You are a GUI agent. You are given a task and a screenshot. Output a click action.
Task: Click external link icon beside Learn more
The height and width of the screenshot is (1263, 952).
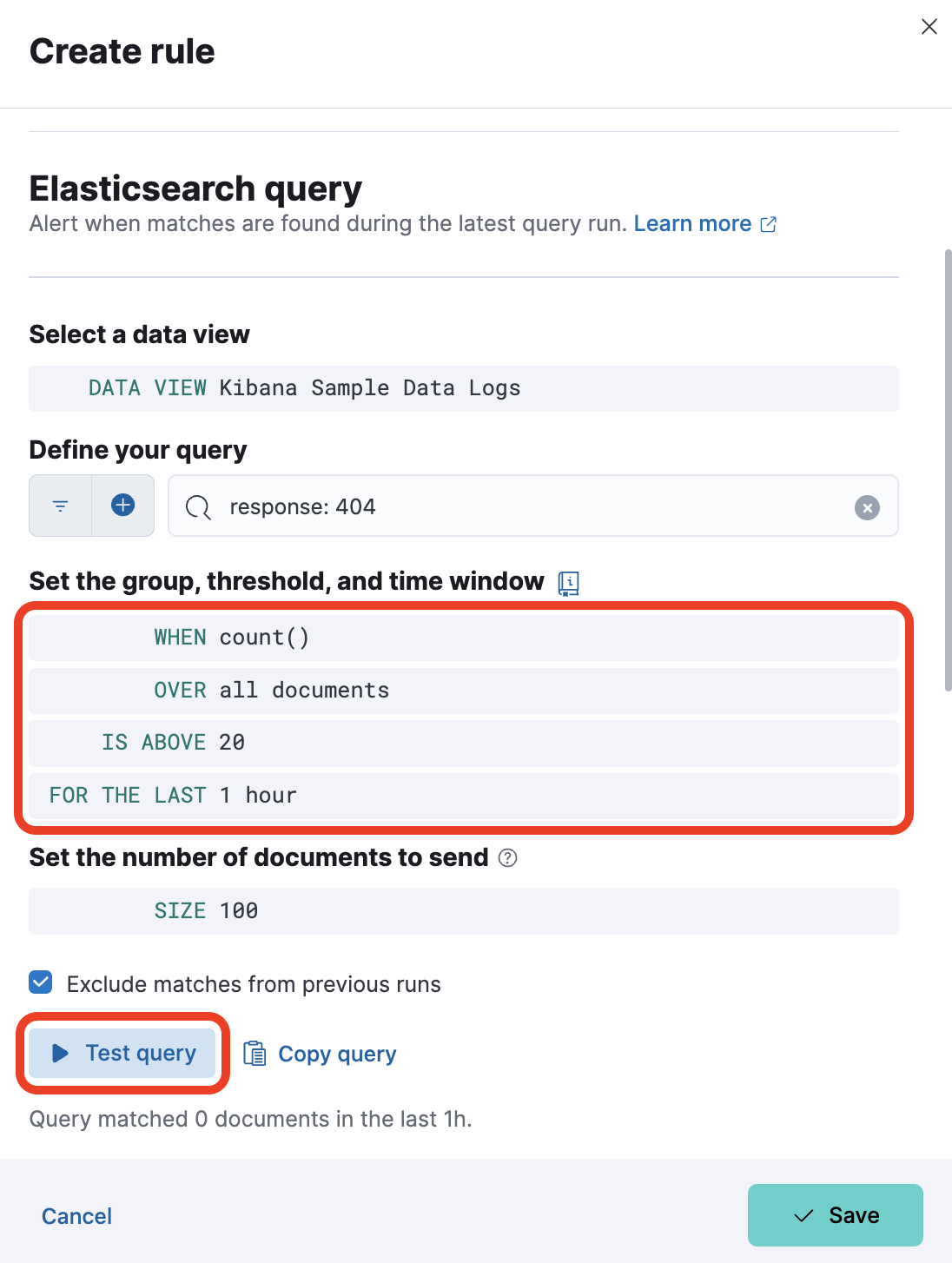coord(769,225)
